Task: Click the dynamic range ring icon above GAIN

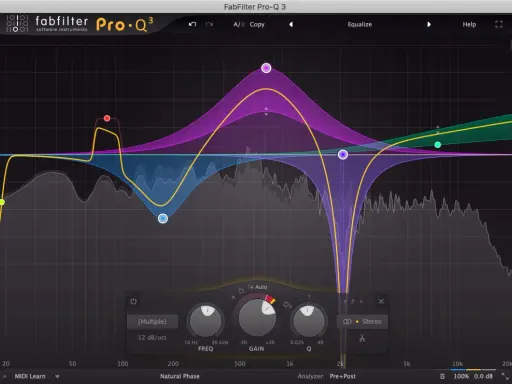Action: pyautogui.click(x=241, y=291)
